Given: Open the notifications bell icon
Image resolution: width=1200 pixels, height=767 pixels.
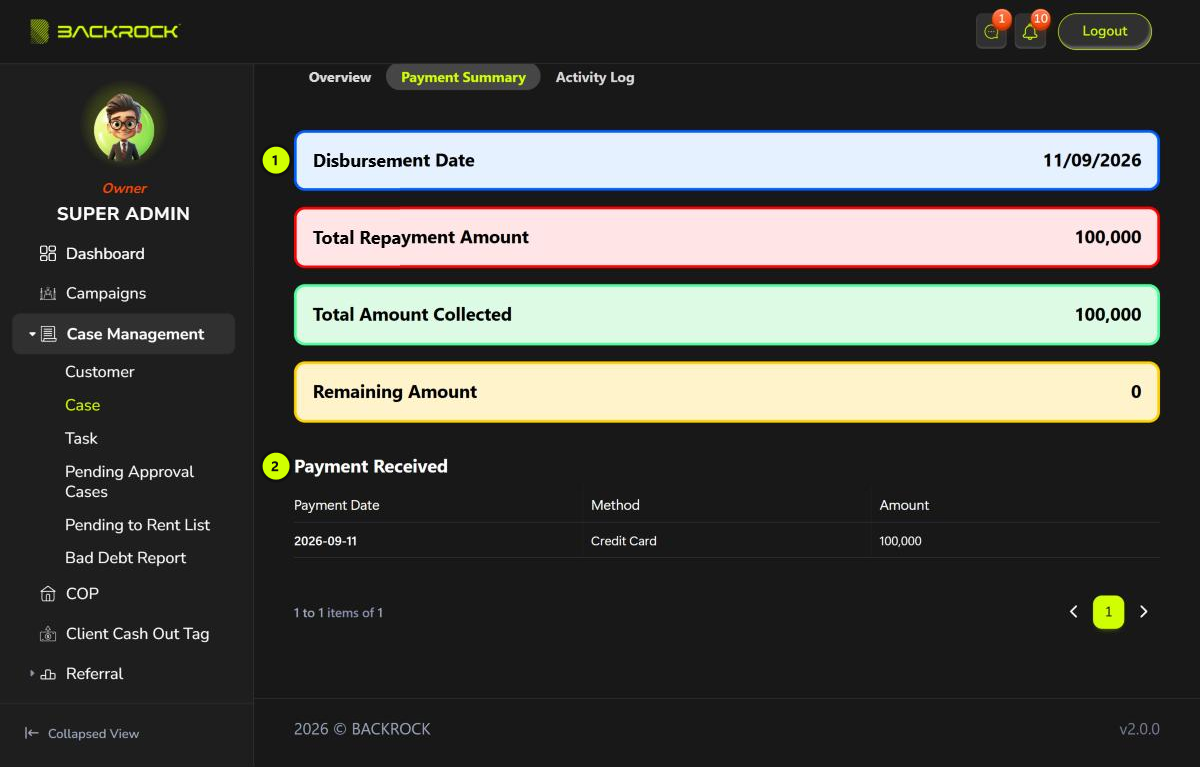Looking at the screenshot, I should [1030, 32].
